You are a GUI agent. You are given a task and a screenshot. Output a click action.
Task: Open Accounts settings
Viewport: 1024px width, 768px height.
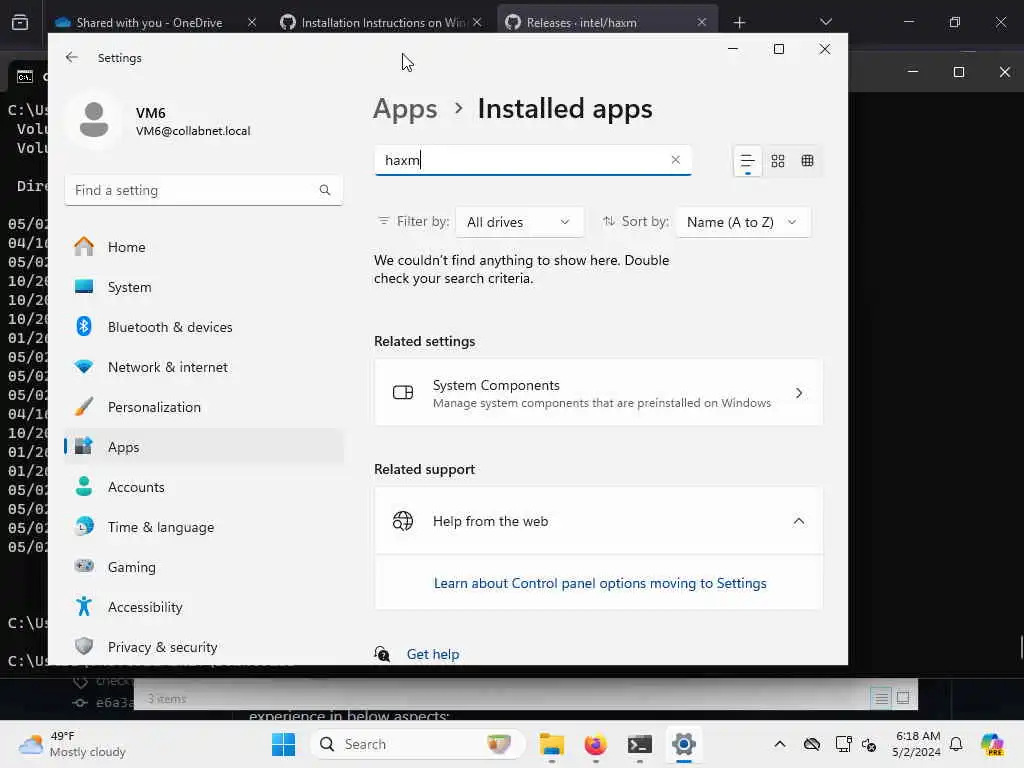click(204, 487)
